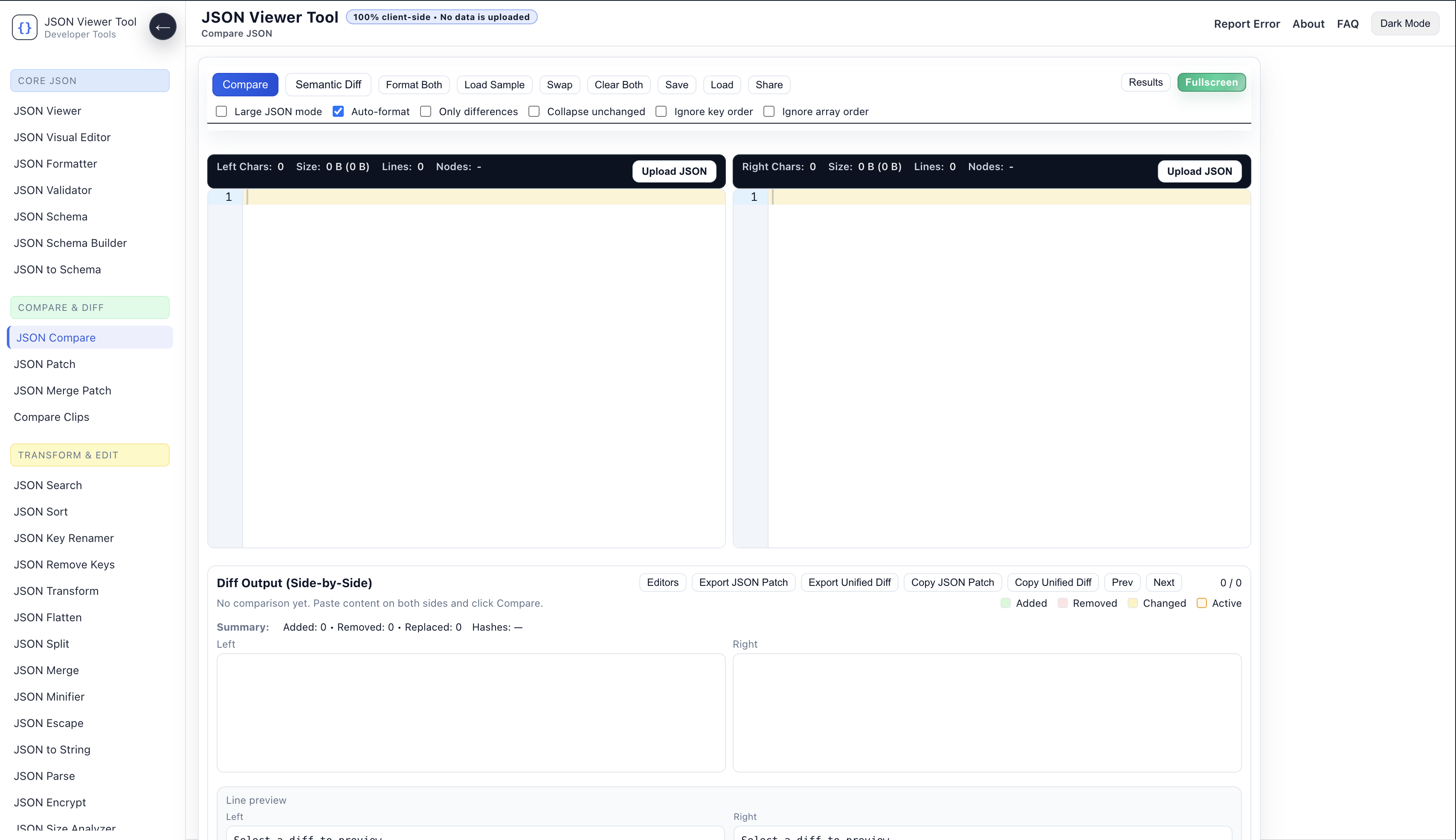Enable Large JSON mode
Screen dimensions: 1456x840
(221, 111)
